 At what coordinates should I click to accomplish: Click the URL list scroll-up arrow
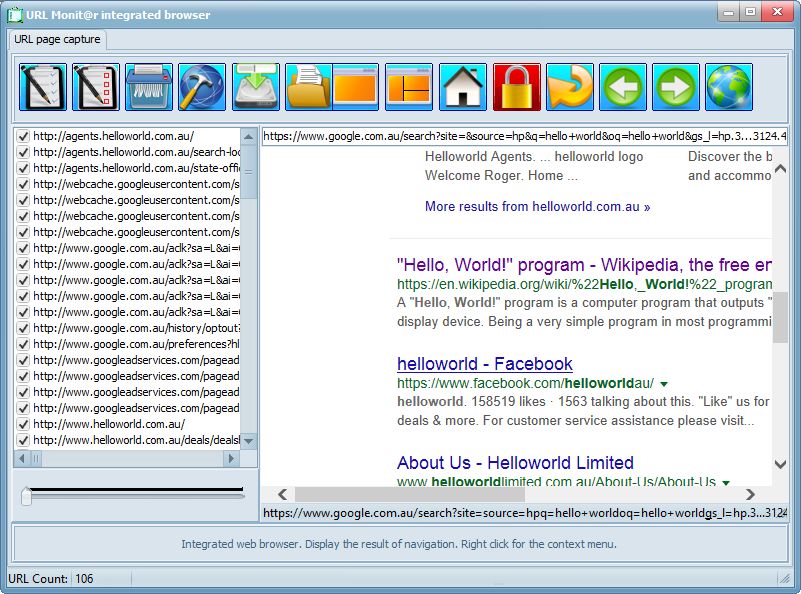(248, 136)
